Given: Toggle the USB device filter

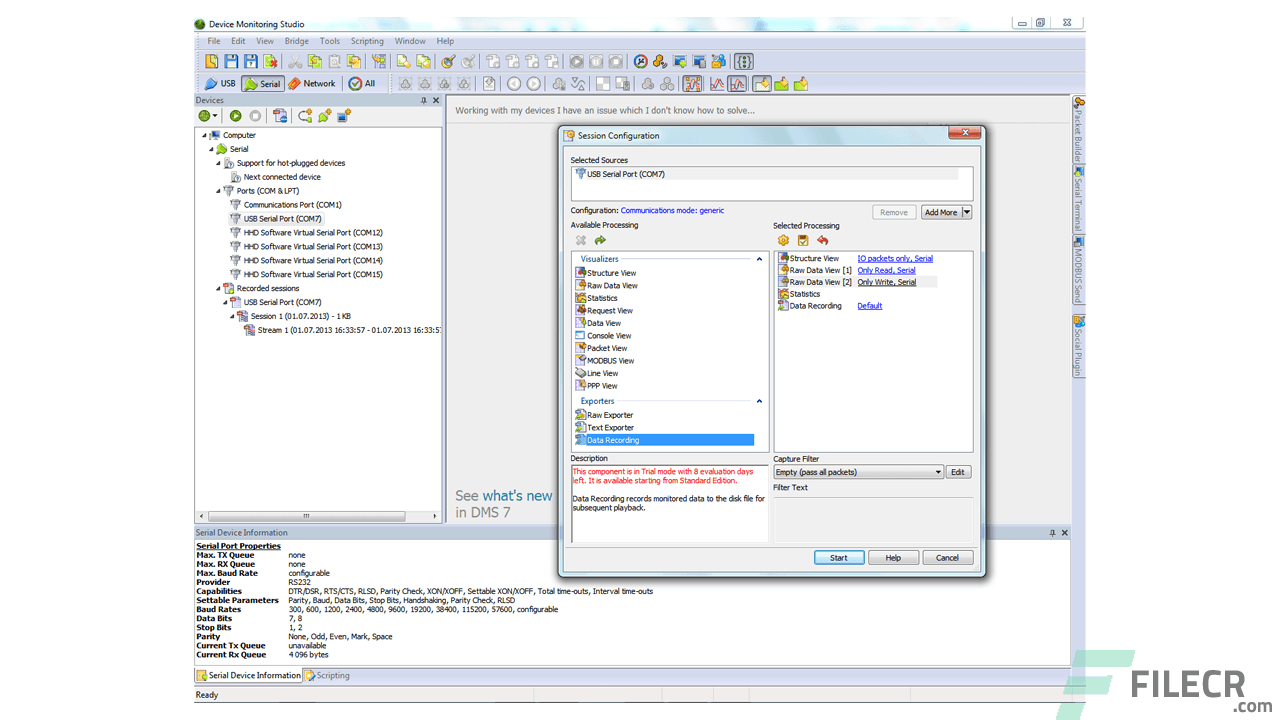Looking at the screenshot, I should click(220, 84).
